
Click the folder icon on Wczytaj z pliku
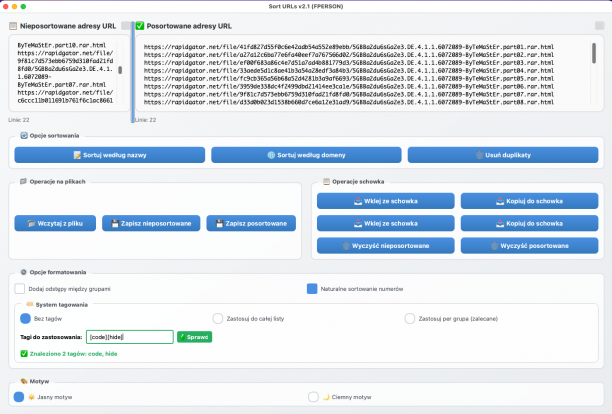(x=32, y=224)
